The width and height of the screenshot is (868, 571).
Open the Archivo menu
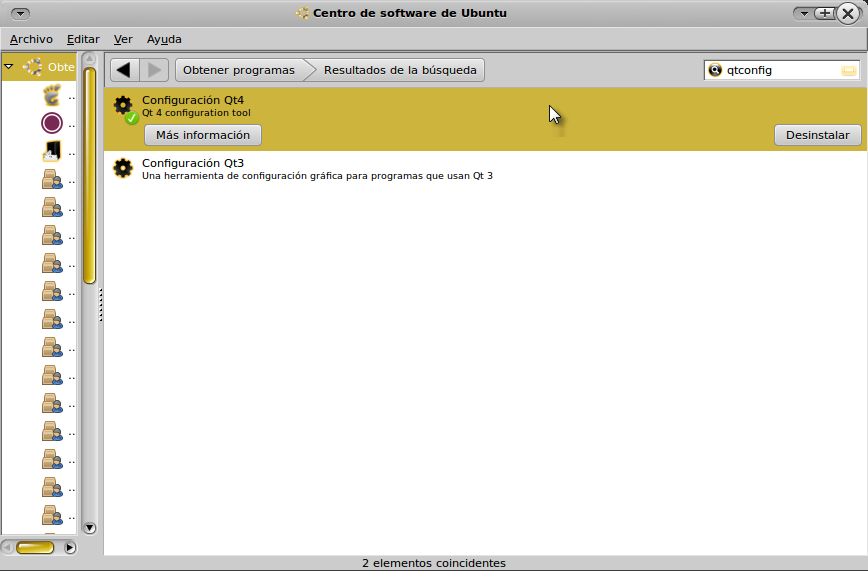[31, 39]
